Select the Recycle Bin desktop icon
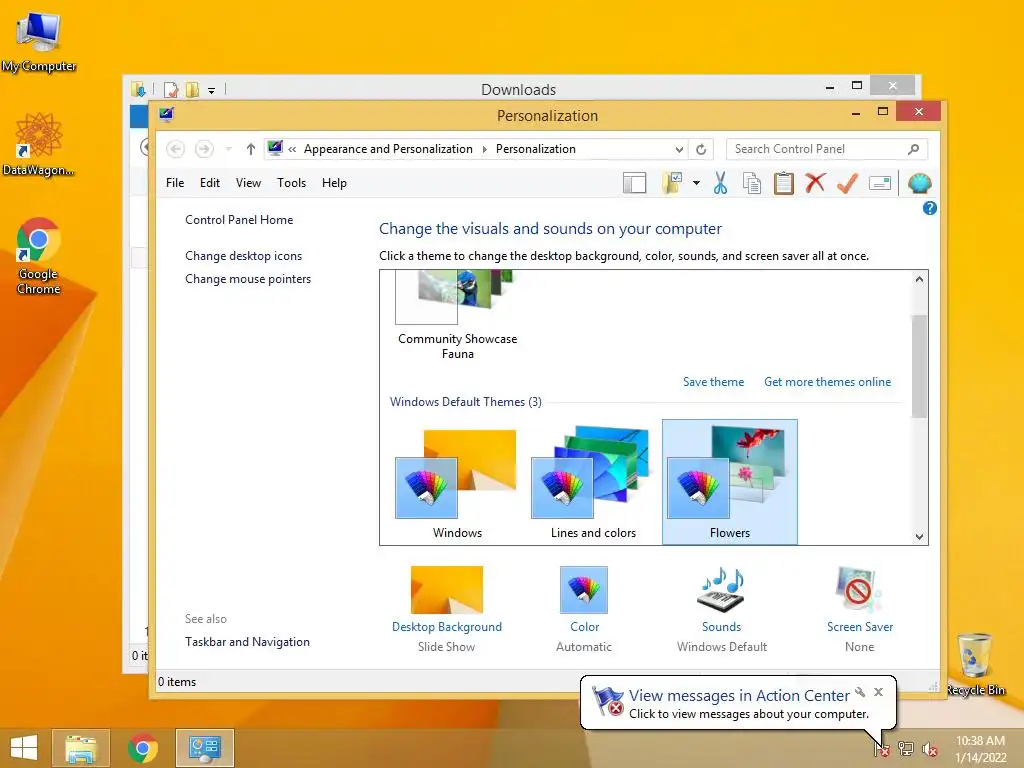This screenshot has width=1024, height=768. (x=975, y=664)
